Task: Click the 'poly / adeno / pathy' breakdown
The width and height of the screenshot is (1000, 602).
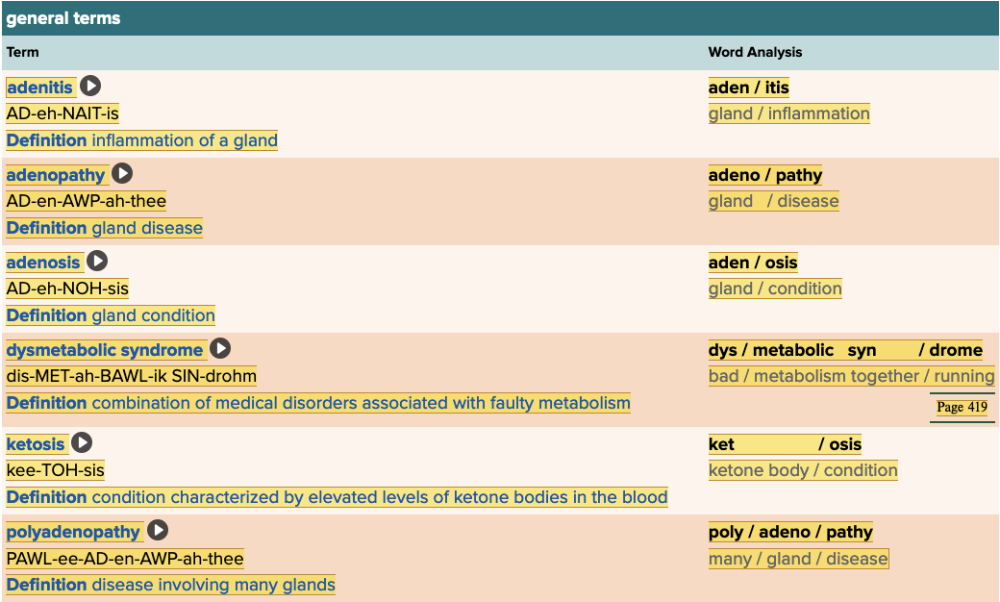Action: 790,532
